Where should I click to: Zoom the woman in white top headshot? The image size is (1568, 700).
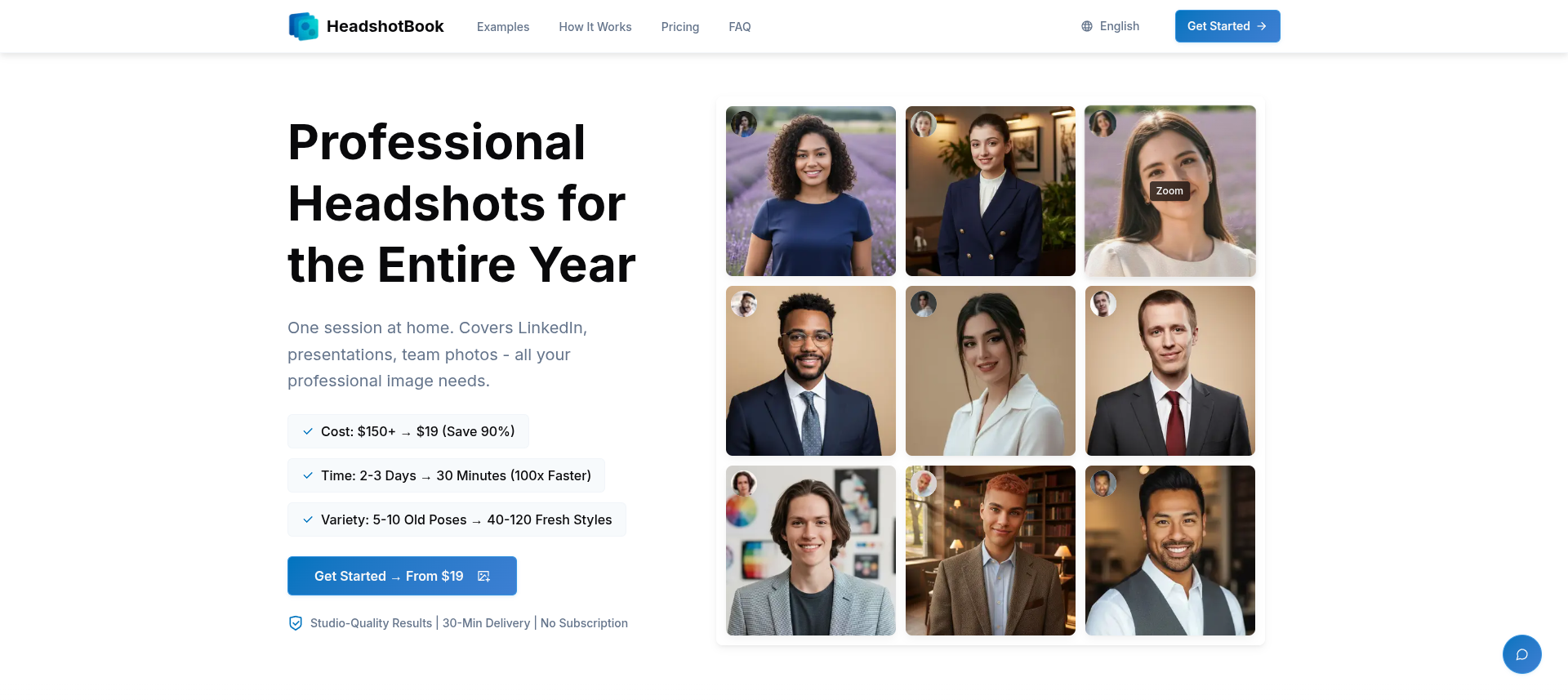coord(1169,191)
